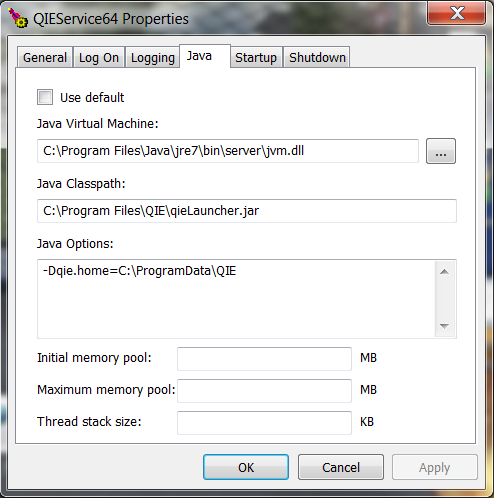
Task: Open the Shutdown tab
Action: 317,57
